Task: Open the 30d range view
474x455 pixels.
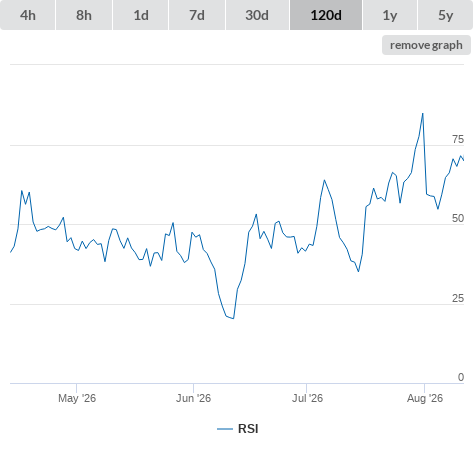Action: pyautogui.click(x=257, y=15)
